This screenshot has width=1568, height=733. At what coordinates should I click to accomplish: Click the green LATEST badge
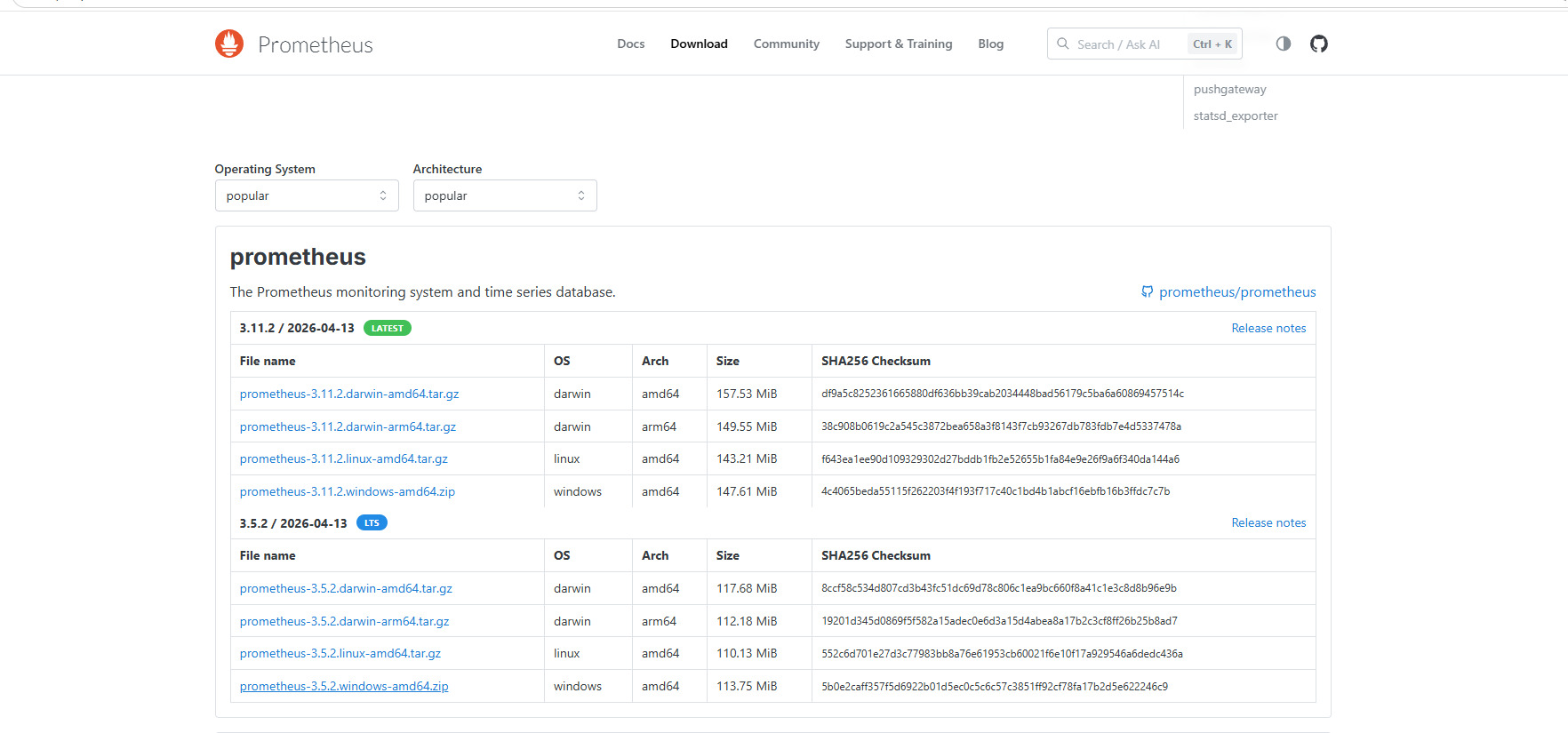pyautogui.click(x=387, y=328)
